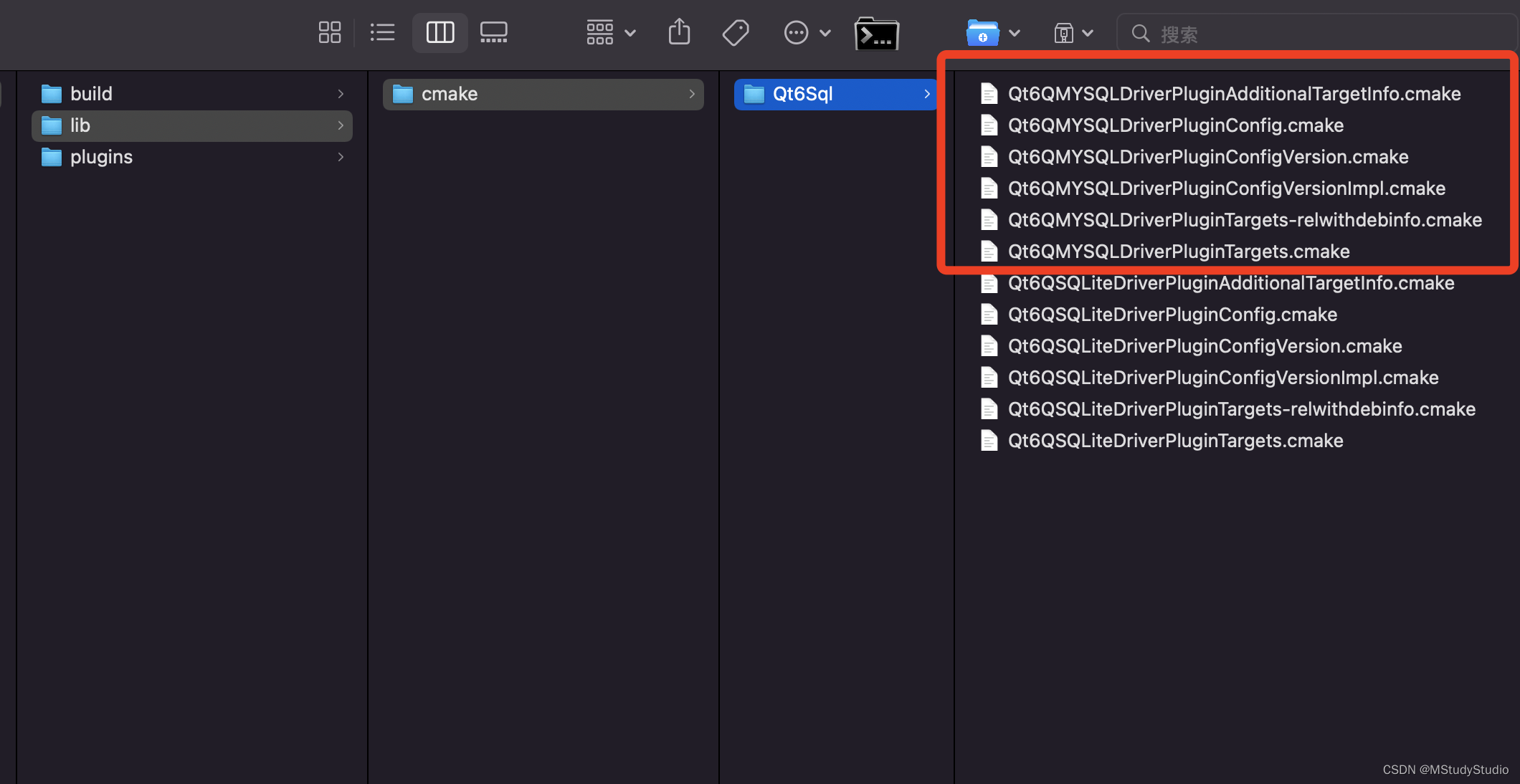Select the plugins folder
1520x784 pixels.
(192, 157)
